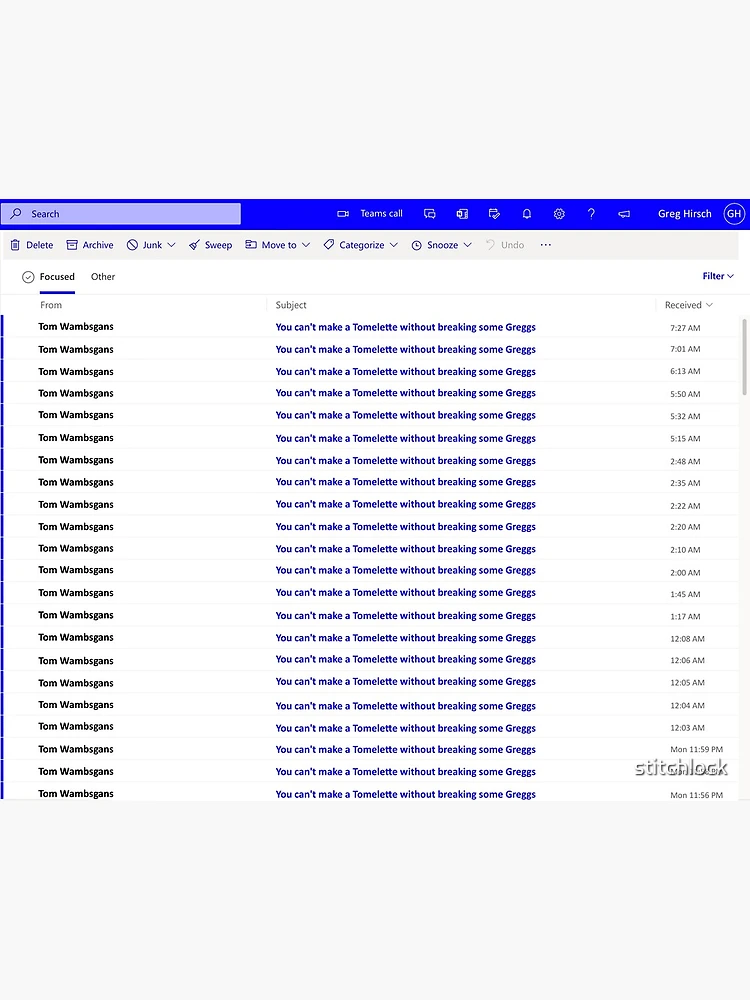Click the Delete trash icon
750x1000 pixels.
click(x=15, y=245)
